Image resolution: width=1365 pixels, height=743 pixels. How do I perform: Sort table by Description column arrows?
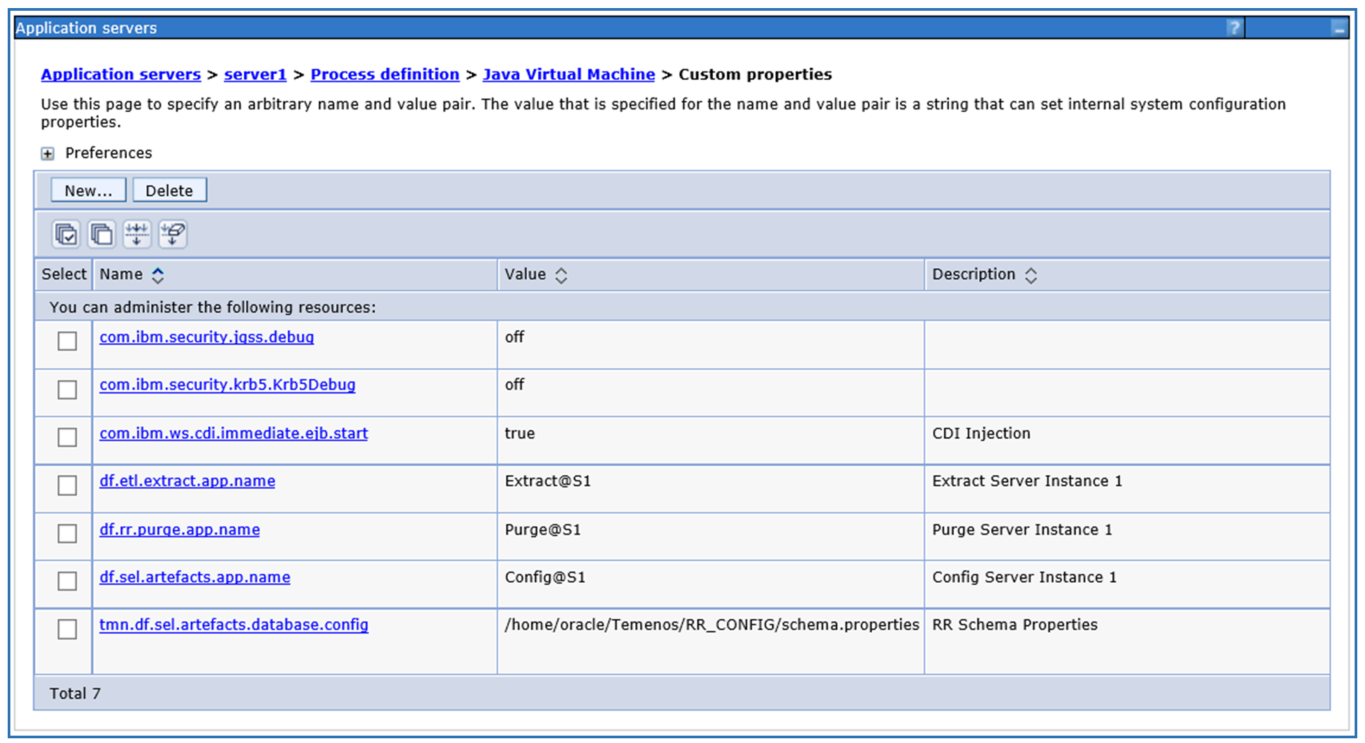pos(1030,275)
